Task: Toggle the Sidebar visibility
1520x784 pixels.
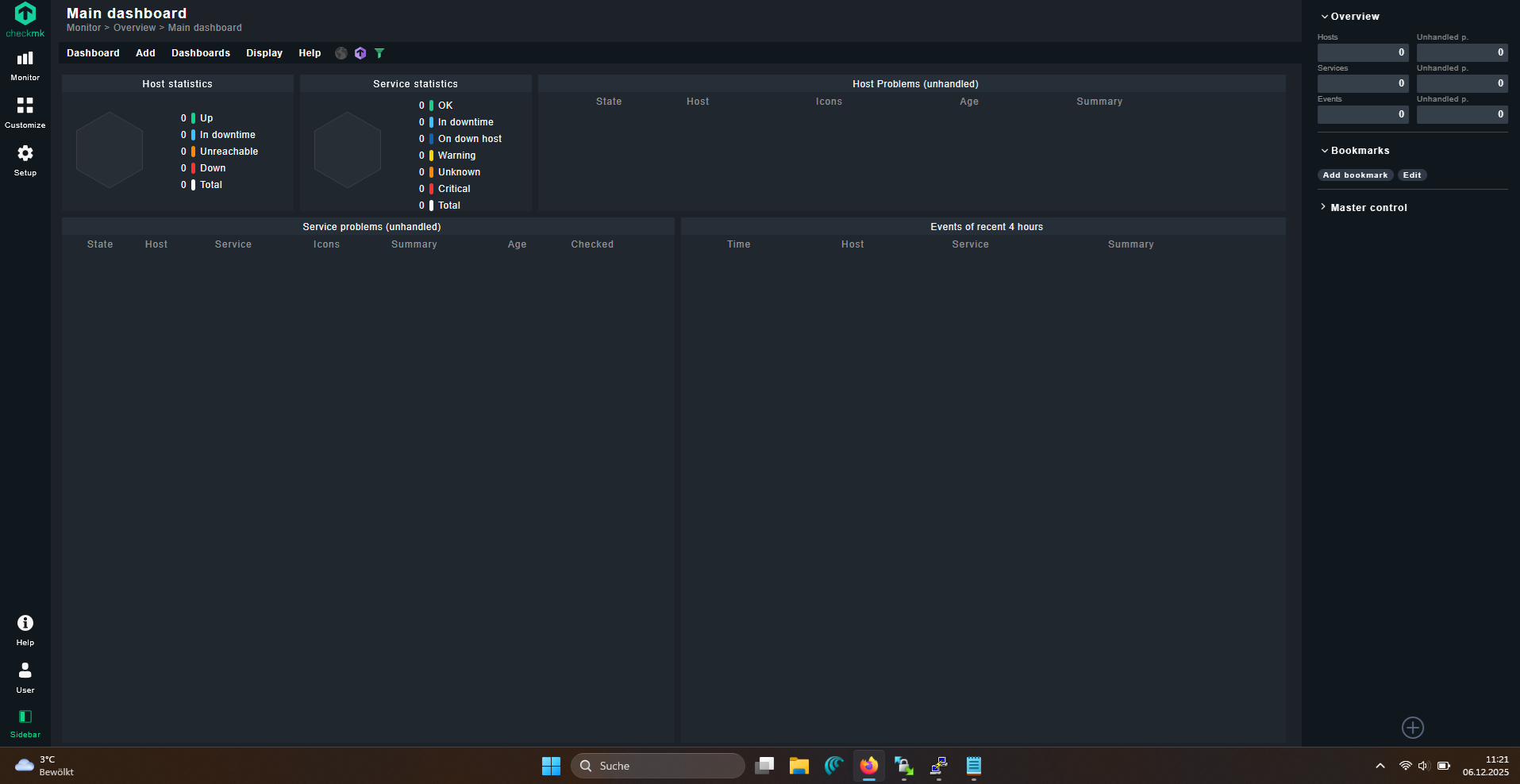Action: click(25, 722)
